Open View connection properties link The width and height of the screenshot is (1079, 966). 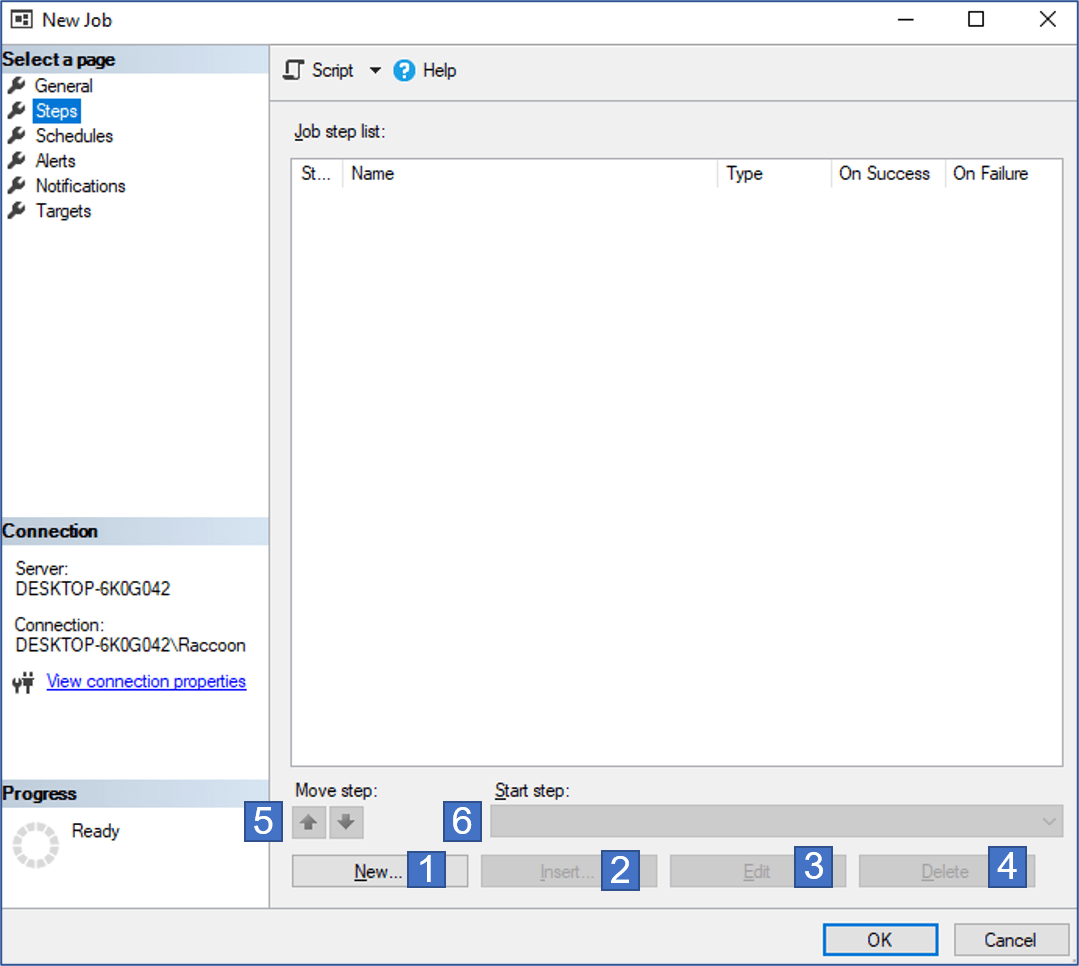[x=146, y=681]
